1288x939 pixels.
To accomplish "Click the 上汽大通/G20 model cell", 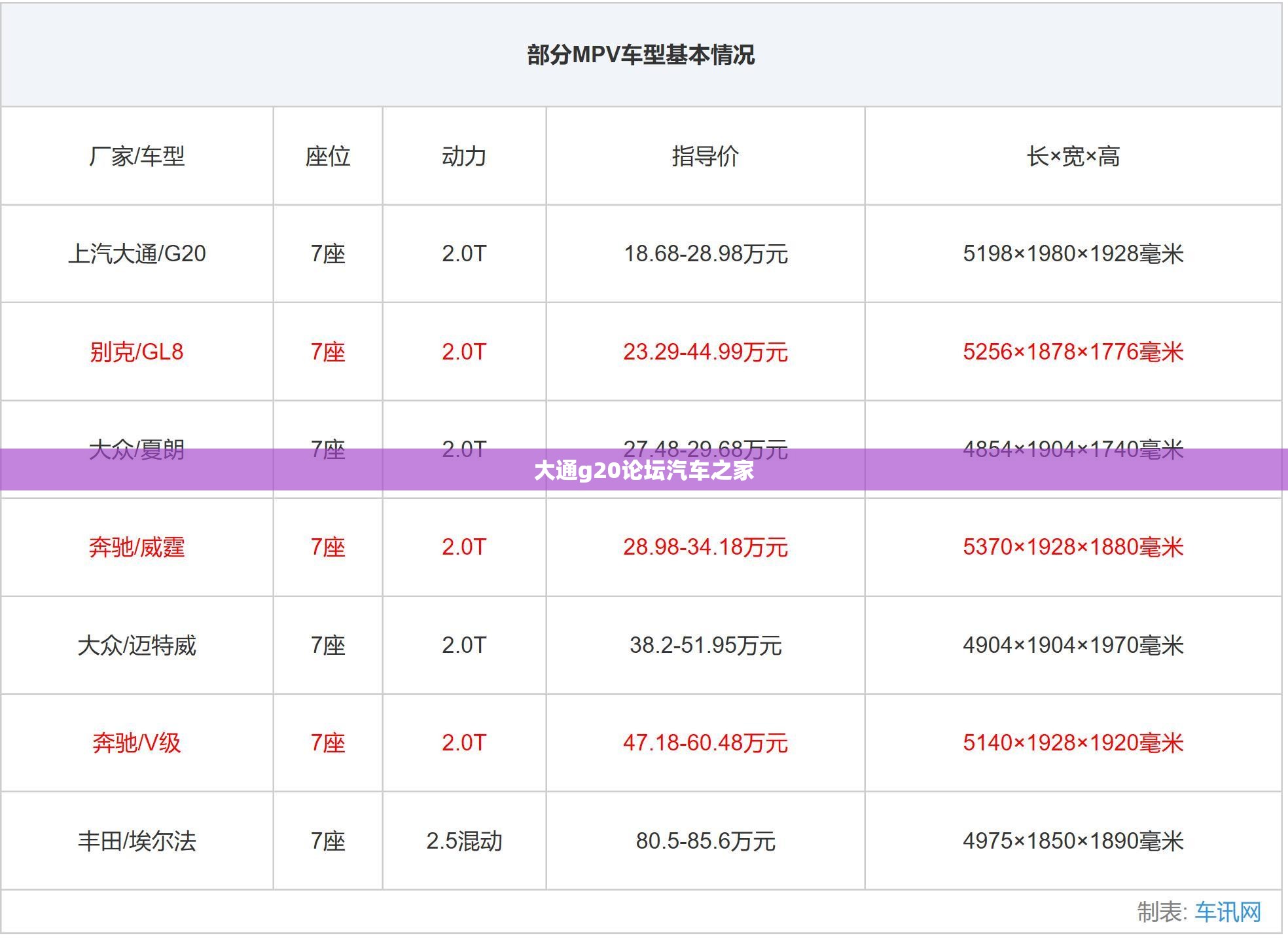I will 137,253.
